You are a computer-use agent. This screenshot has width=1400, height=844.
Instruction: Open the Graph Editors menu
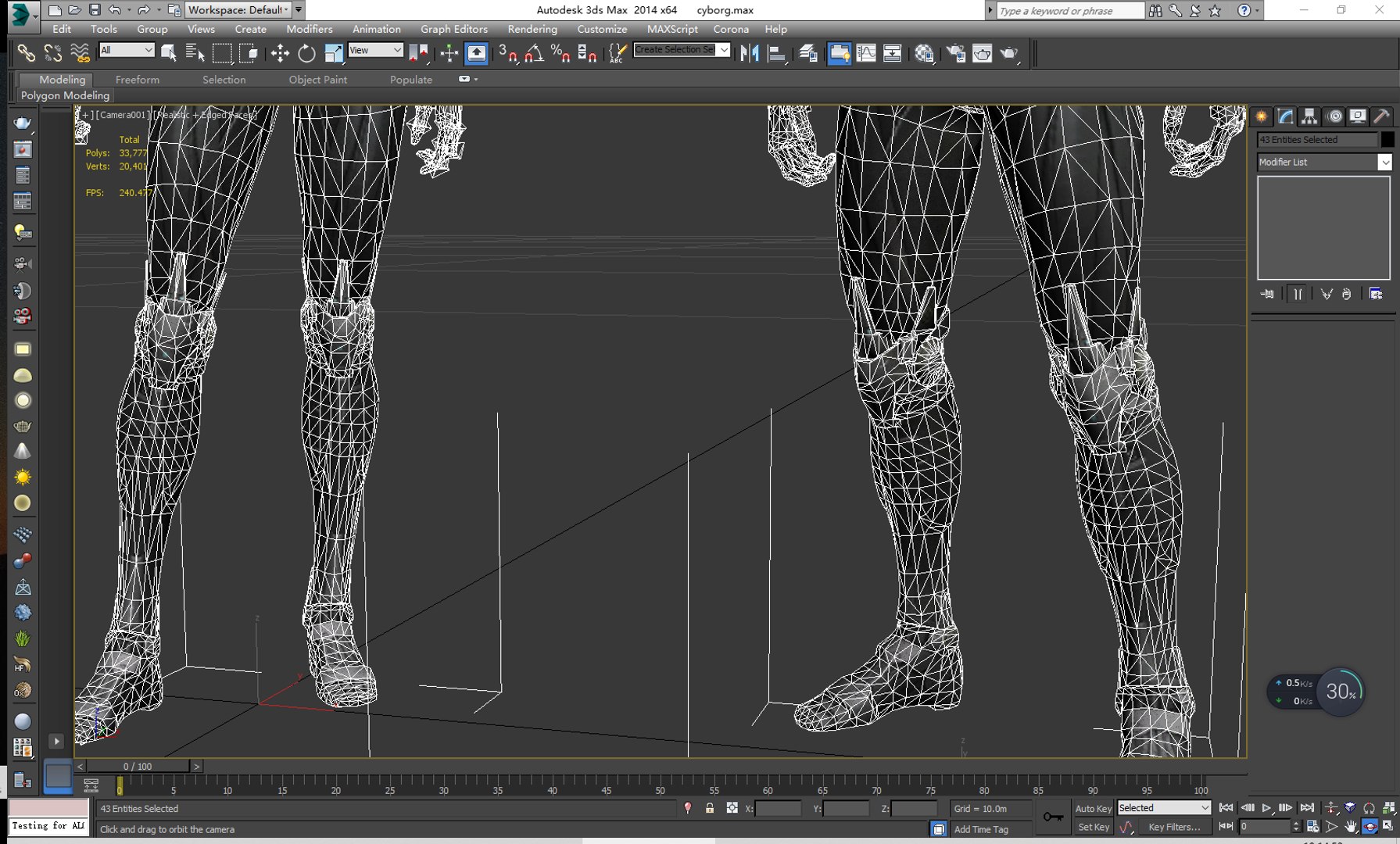point(454,29)
